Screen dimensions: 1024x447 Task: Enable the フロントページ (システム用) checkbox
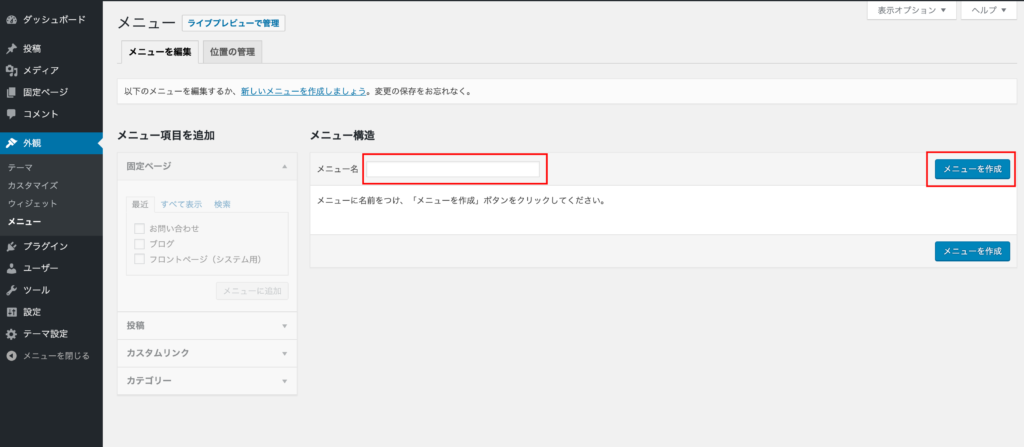pos(140,259)
